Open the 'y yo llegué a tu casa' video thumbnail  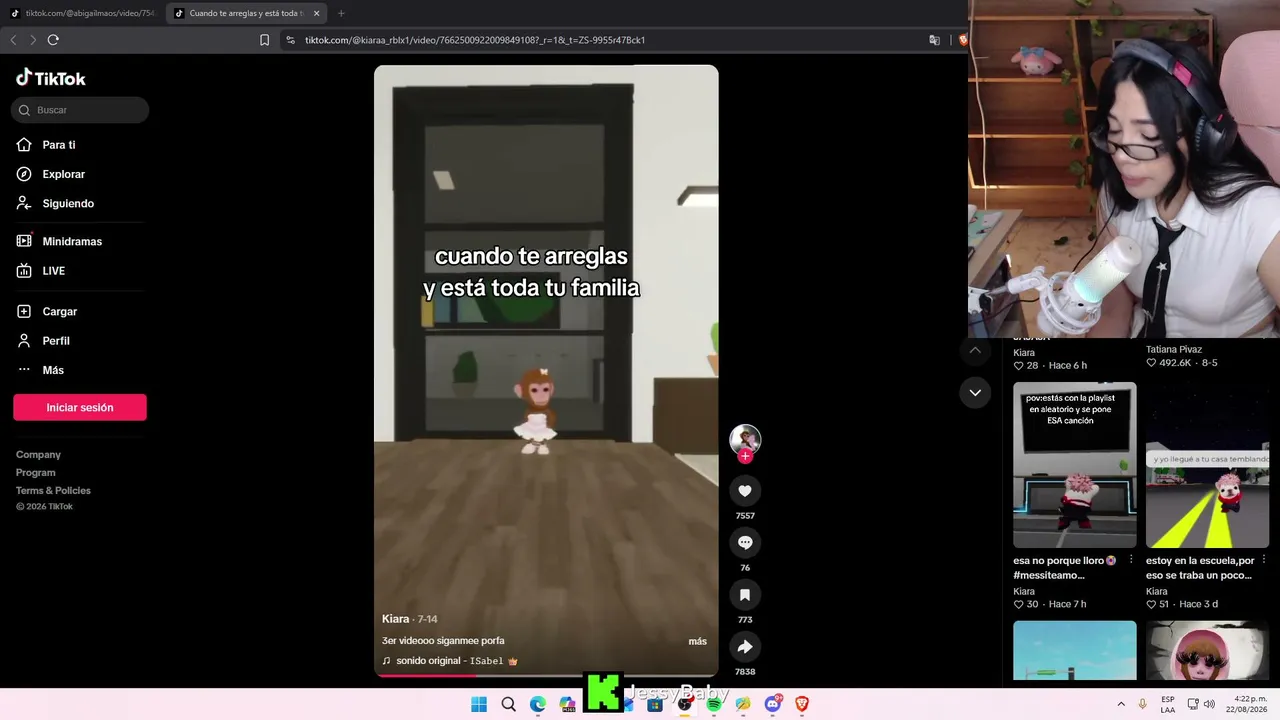point(1207,465)
